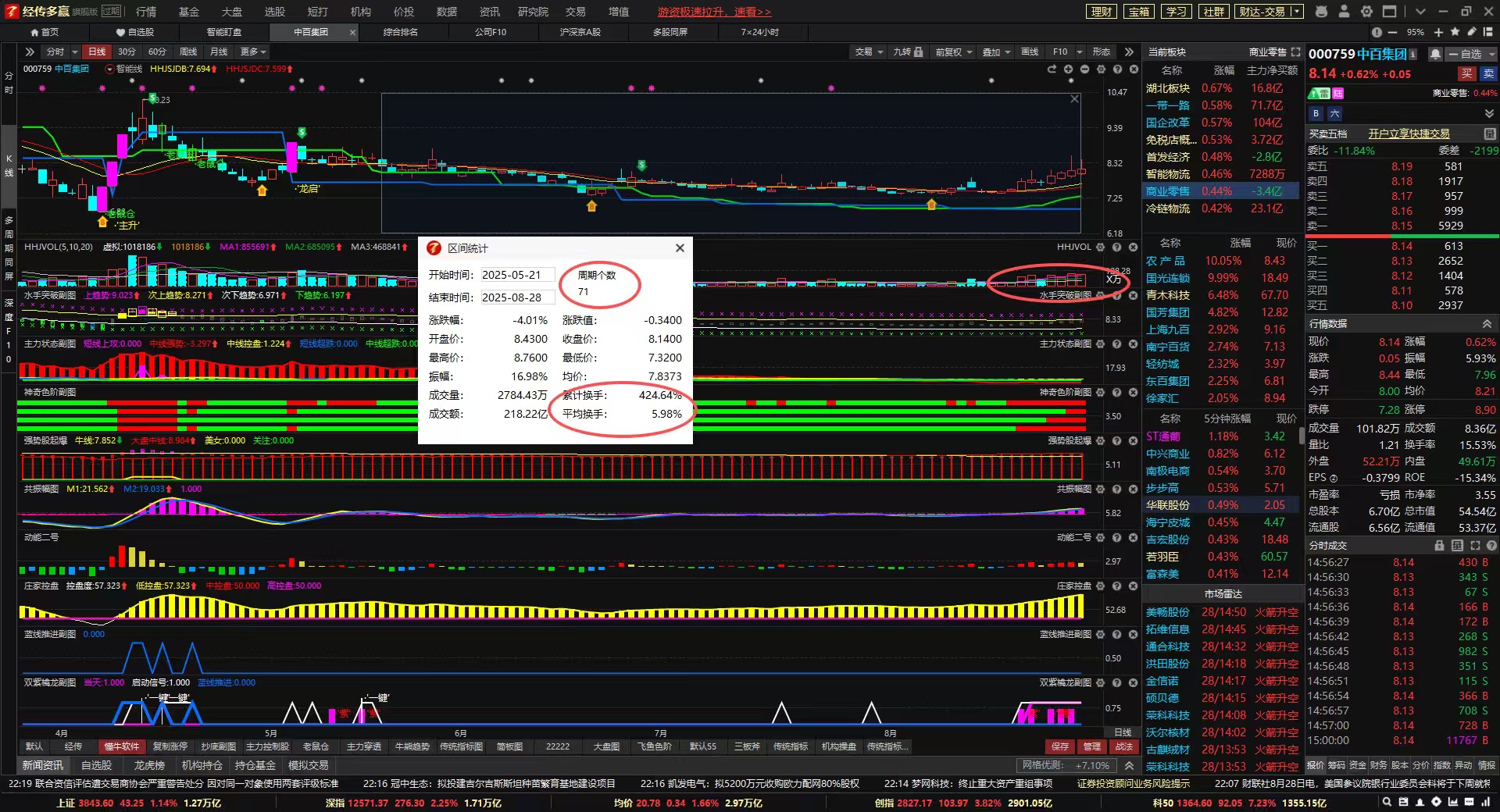The height and width of the screenshot is (812, 1500).
Task: Select the 龙虎榜 bottom tab
Action: [x=149, y=765]
